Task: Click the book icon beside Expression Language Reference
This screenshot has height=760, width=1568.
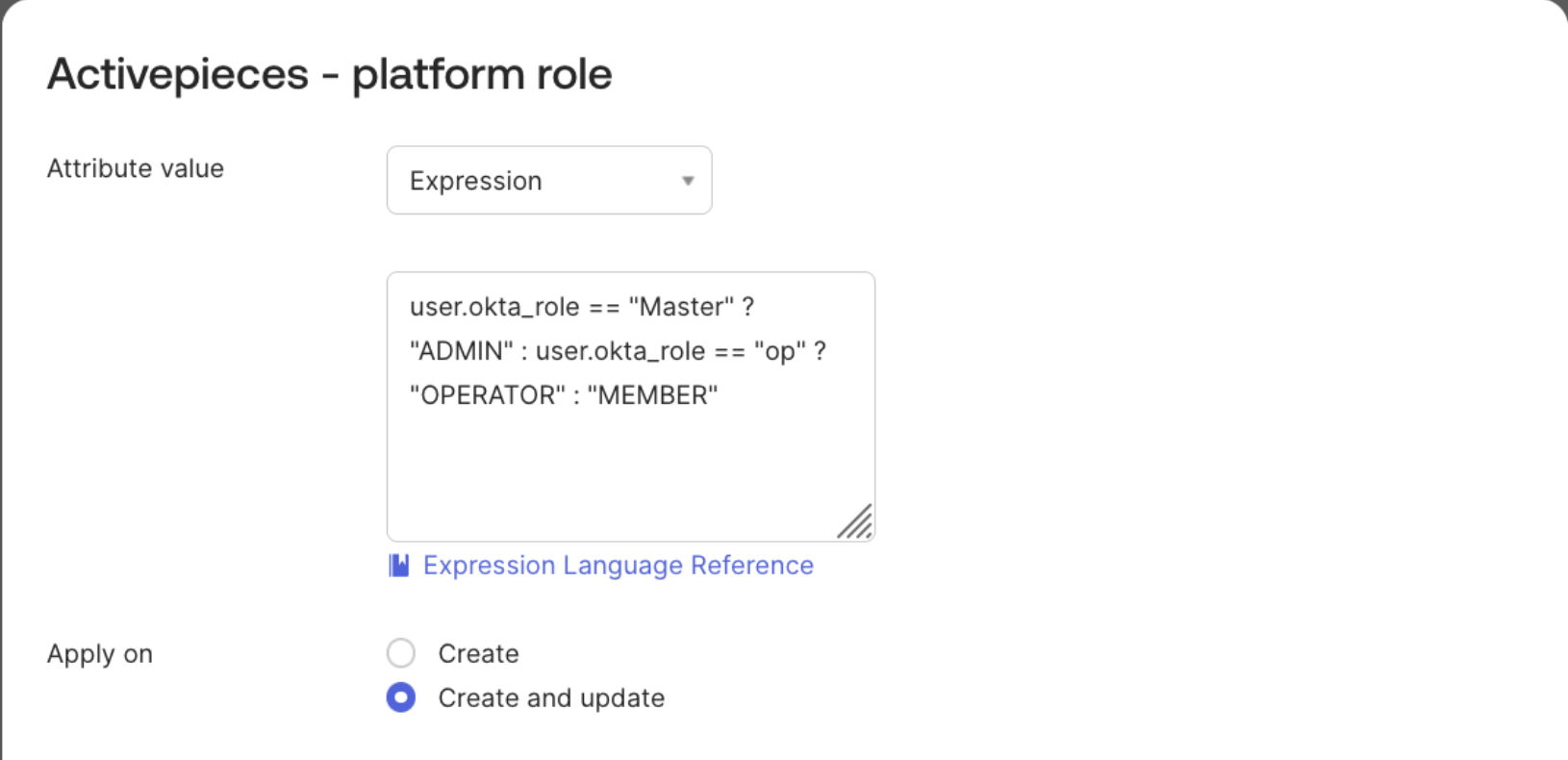Action: [x=399, y=565]
